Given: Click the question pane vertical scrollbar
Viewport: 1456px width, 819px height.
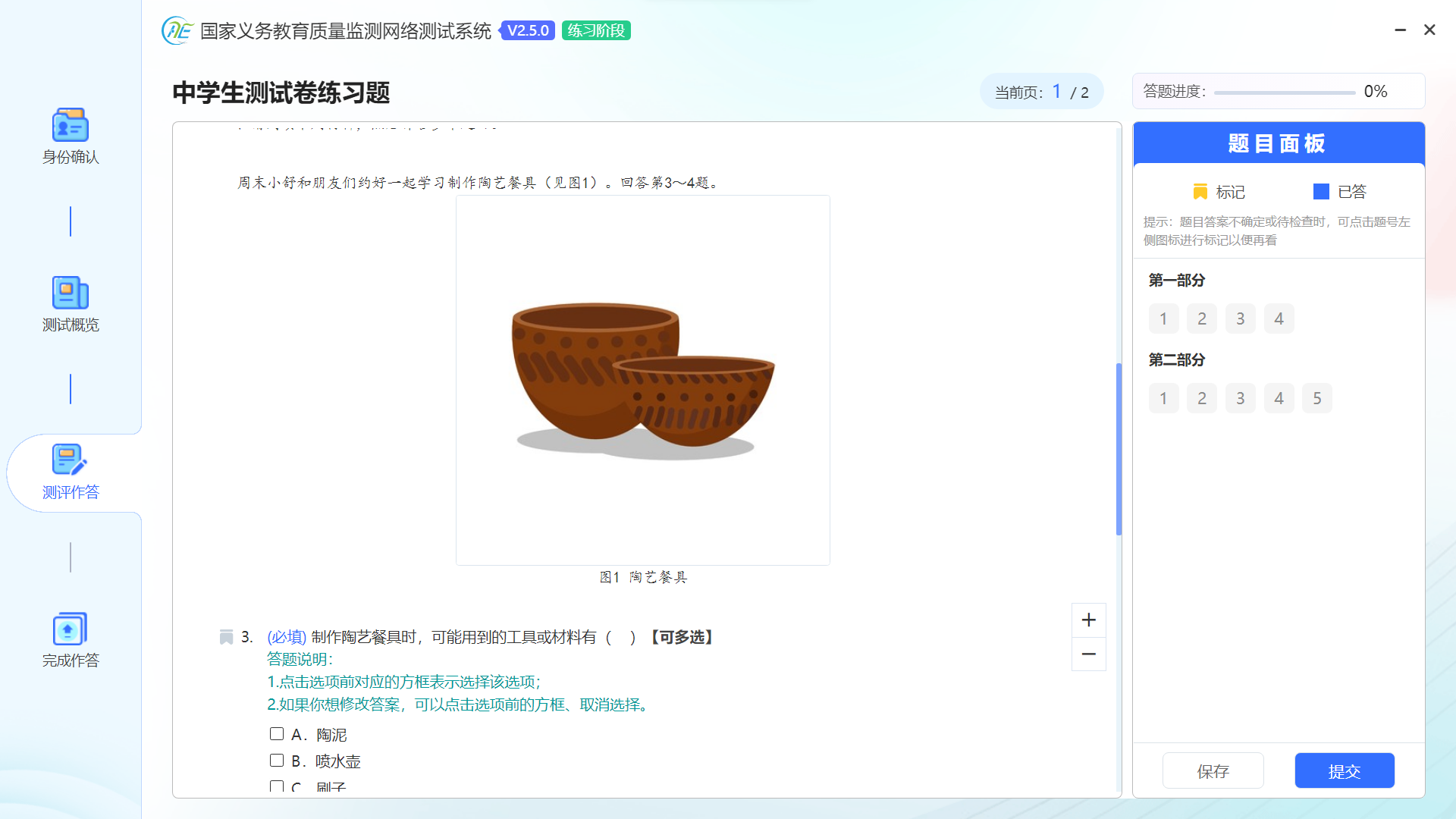Looking at the screenshot, I should tap(1119, 449).
